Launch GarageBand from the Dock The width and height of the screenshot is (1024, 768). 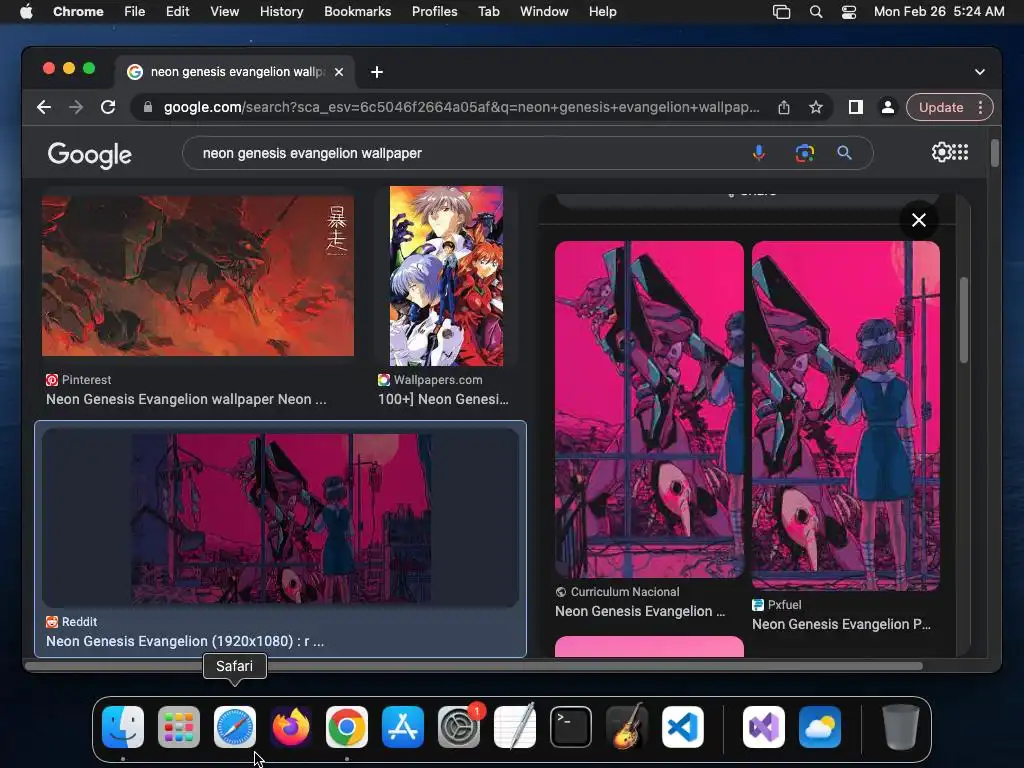pyautogui.click(x=627, y=727)
